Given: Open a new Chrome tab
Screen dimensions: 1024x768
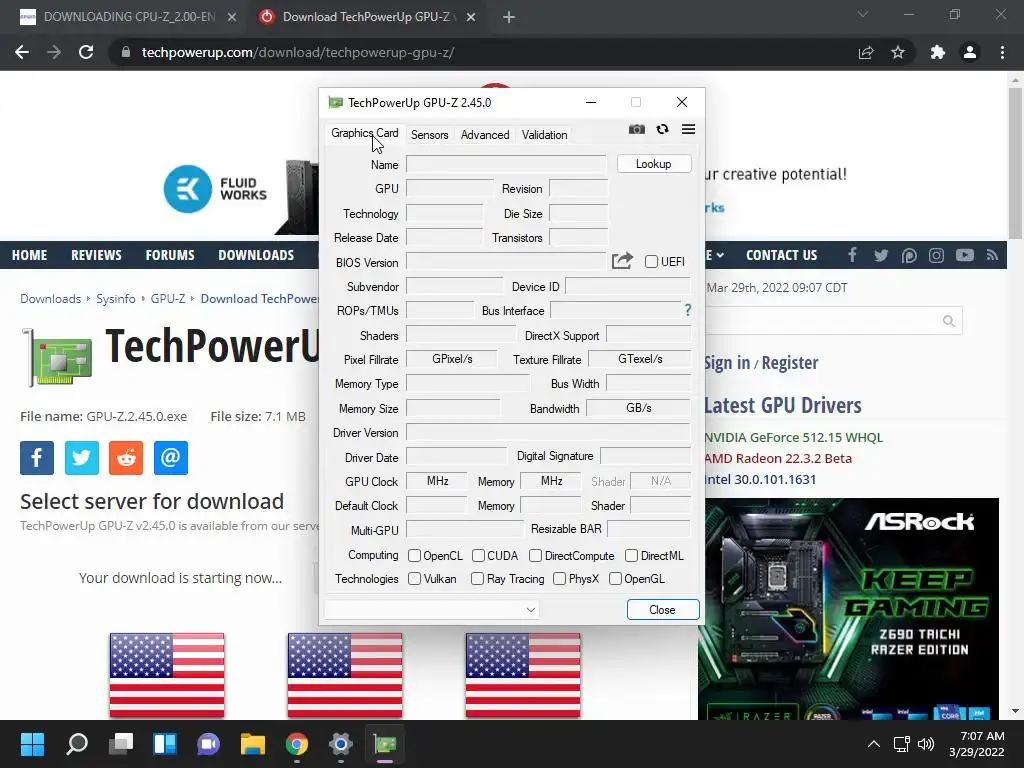Looking at the screenshot, I should (x=509, y=17).
